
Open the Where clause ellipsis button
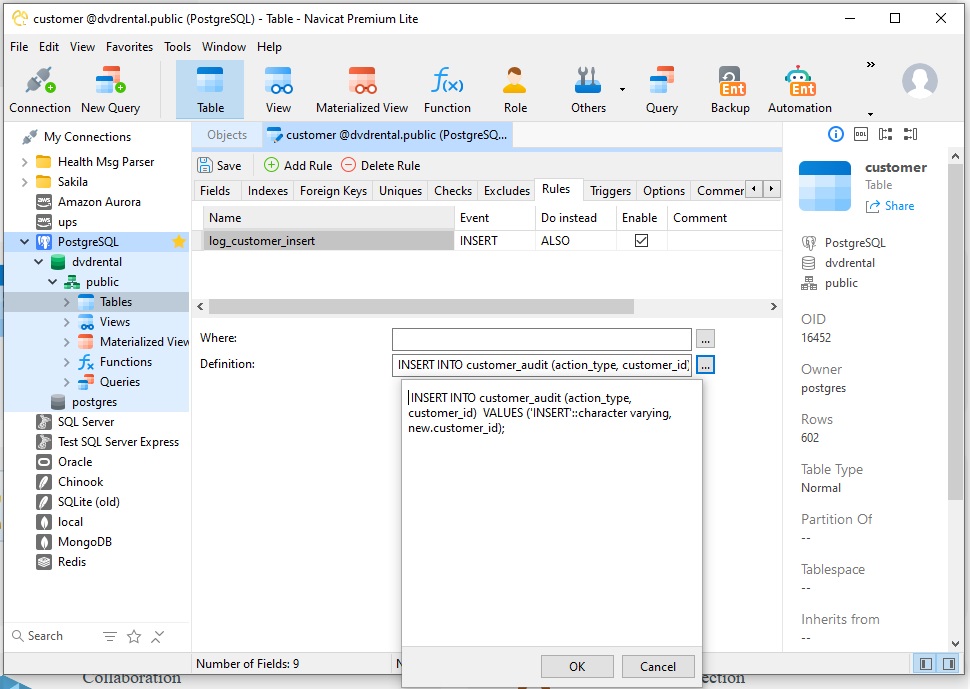[x=705, y=338]
